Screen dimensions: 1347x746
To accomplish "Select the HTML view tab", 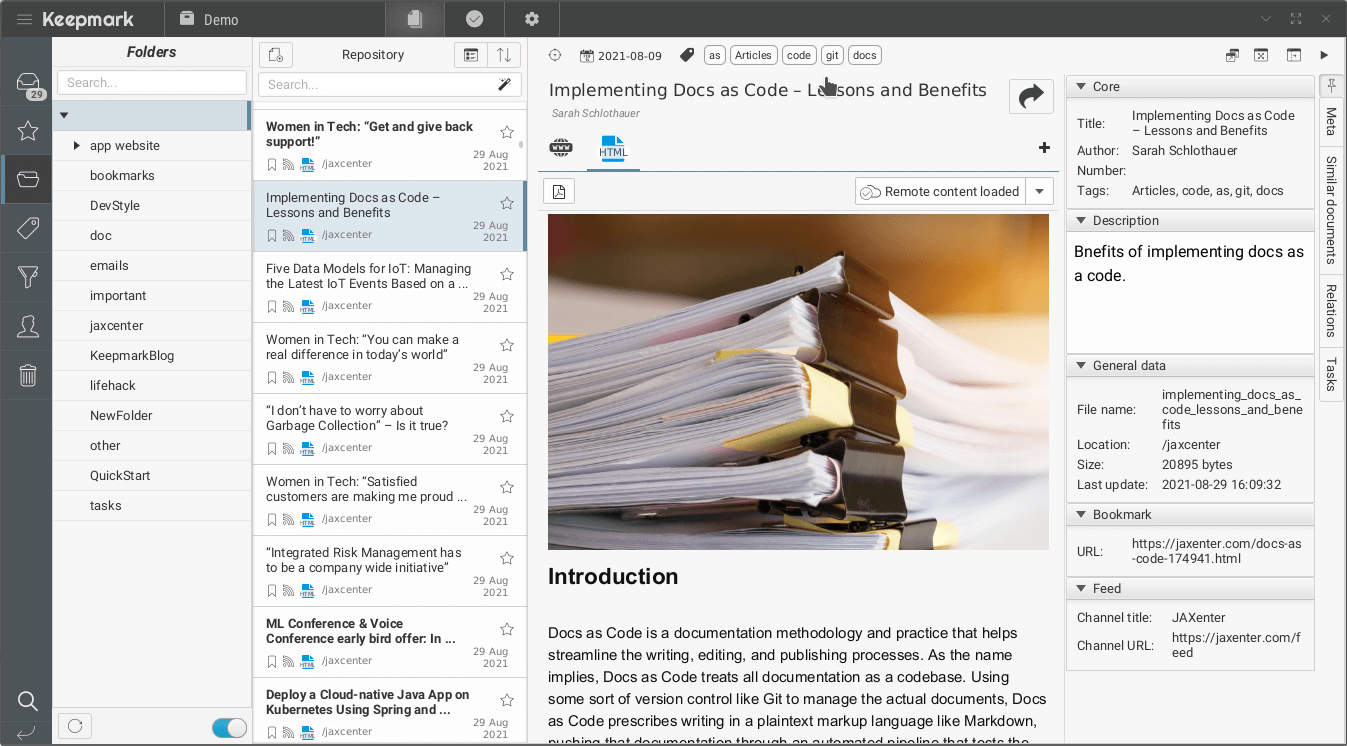I will 613,149.
